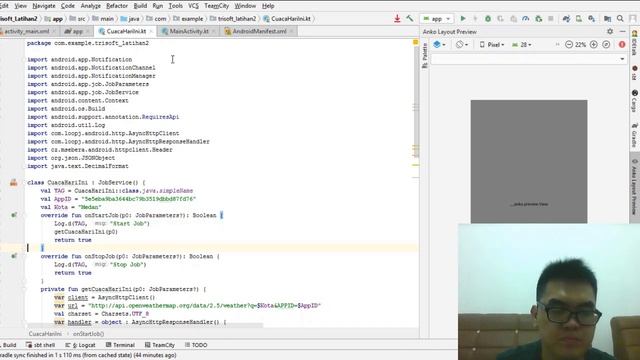Click the editor horizontal scrollbar
Image resolution: width=640 pixels, height=360 pixels.
145,326
